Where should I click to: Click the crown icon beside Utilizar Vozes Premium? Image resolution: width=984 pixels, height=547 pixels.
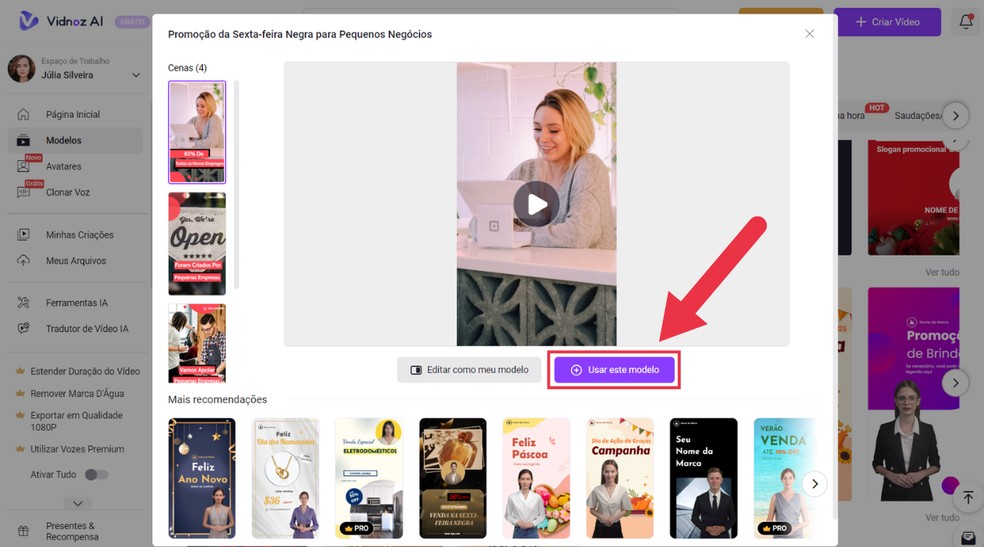pyautogui.click(x=20, y=449)
